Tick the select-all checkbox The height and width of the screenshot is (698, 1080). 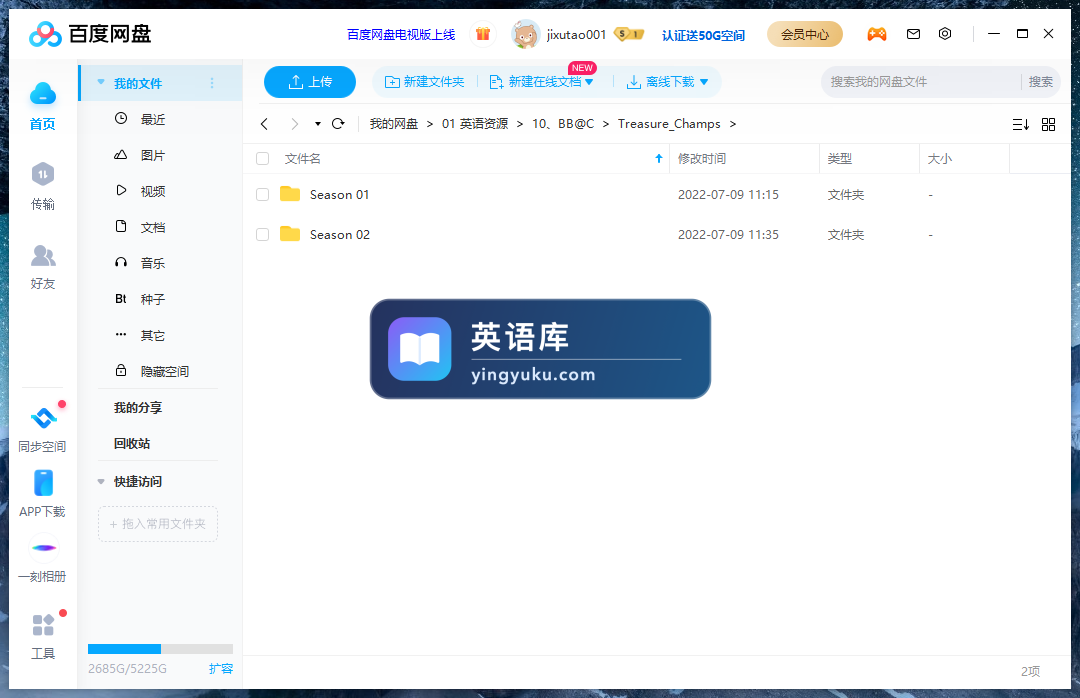tap(262, 158)
